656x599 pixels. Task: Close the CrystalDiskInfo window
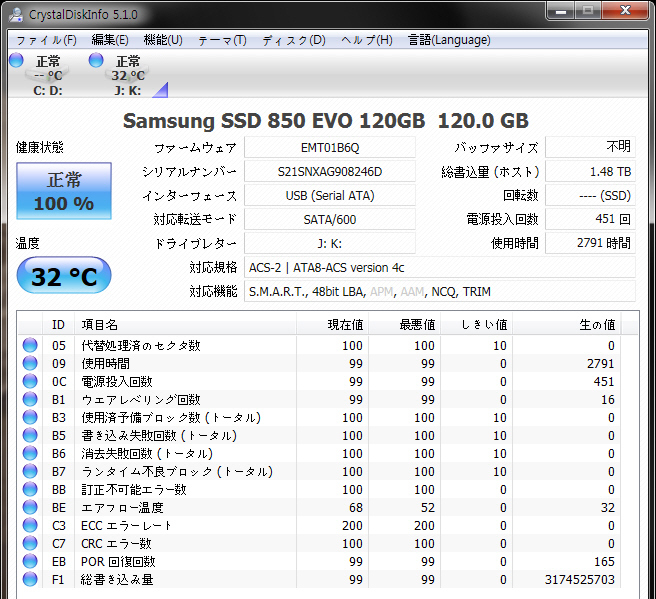click(x=625, y=11)
